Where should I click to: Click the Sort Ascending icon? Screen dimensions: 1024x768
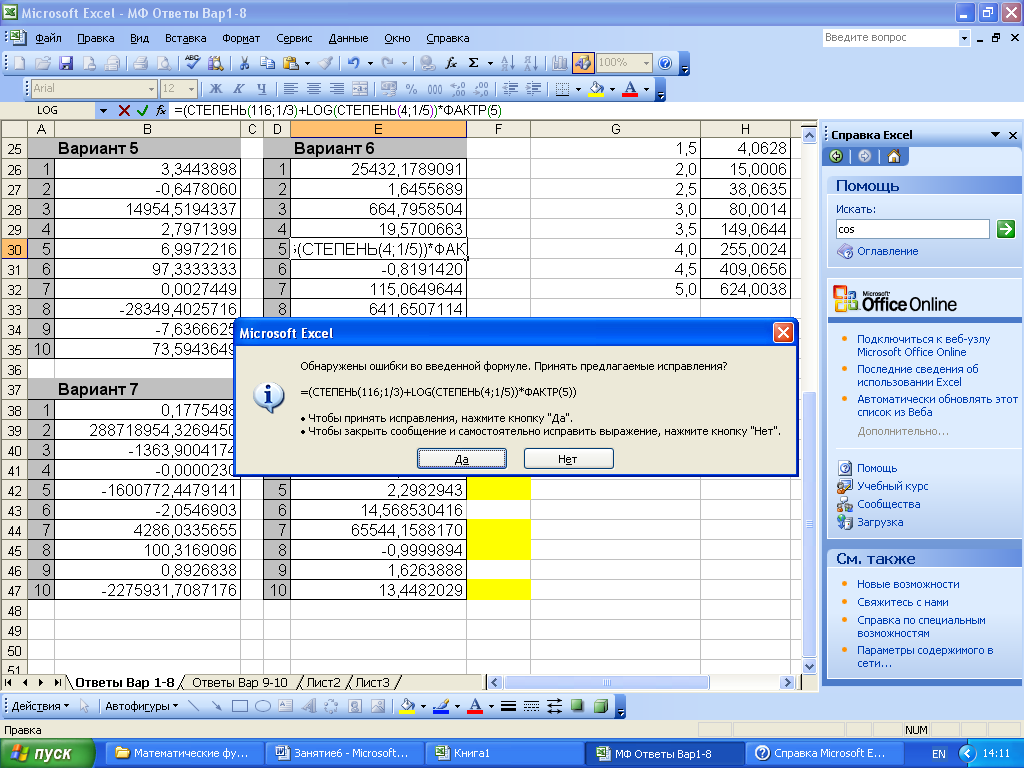click(x=507, y=63)
